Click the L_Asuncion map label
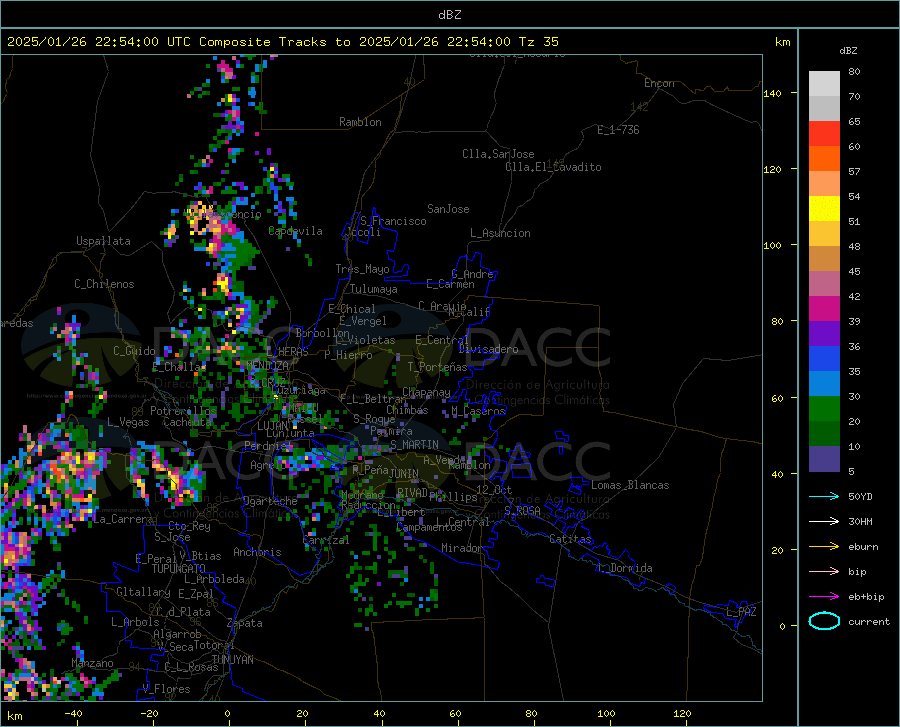Screen dimensions: 900x727 (500, 233)
